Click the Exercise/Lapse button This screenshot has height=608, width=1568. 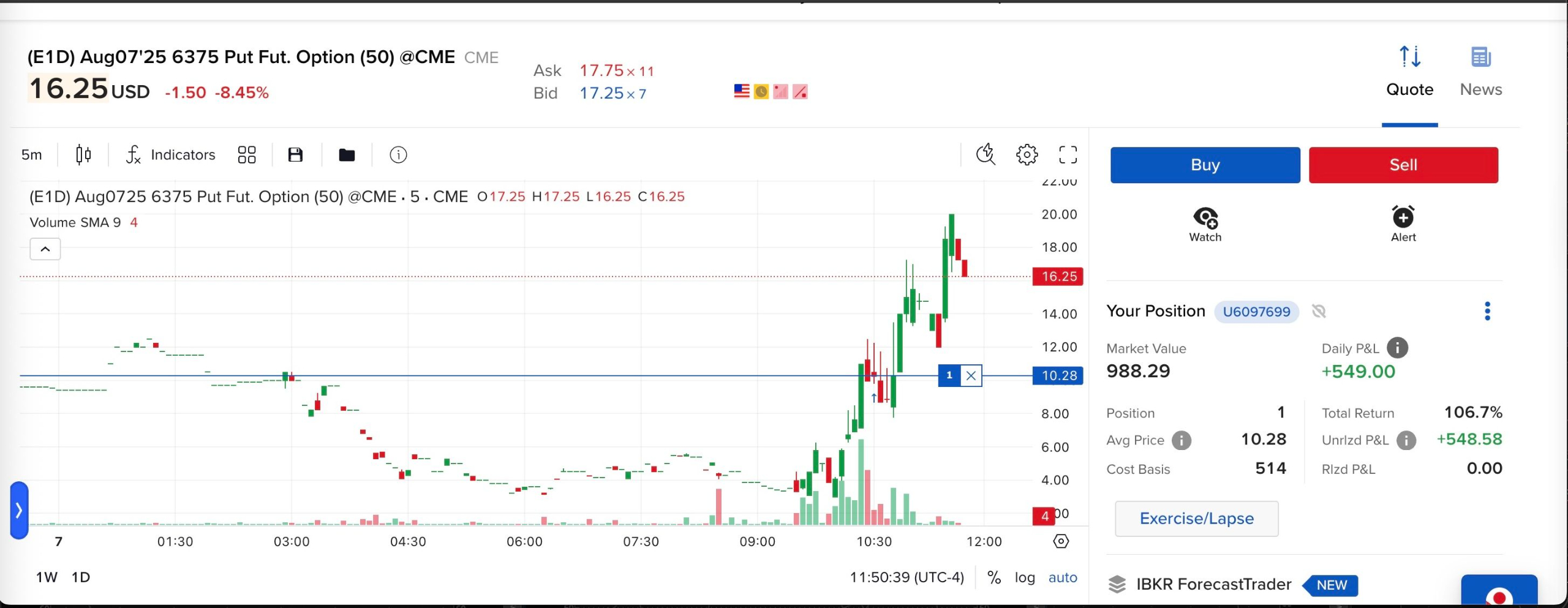pyautogui.click(x=1196, y=519)
